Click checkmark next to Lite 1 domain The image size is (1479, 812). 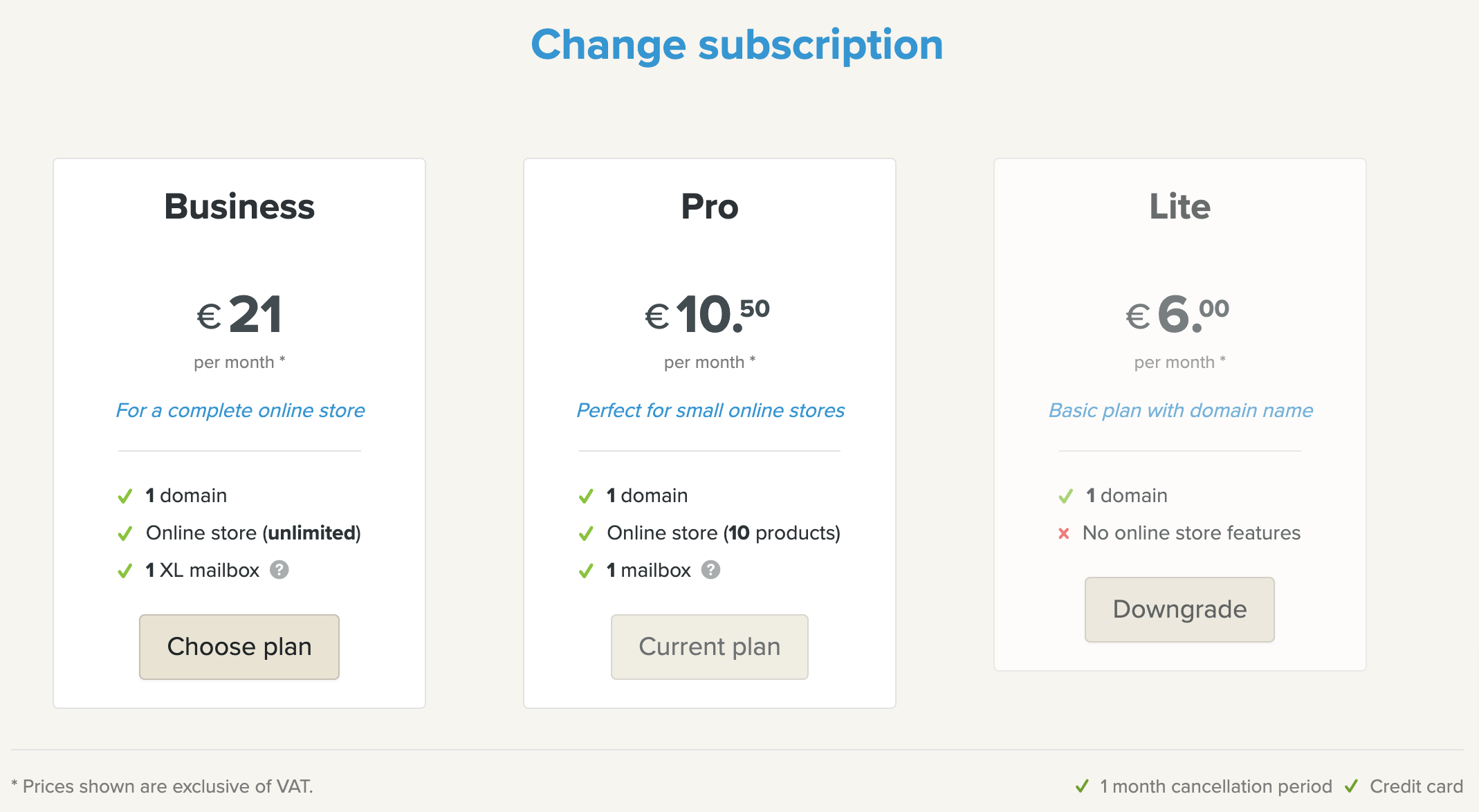[x=1066, y=496]
